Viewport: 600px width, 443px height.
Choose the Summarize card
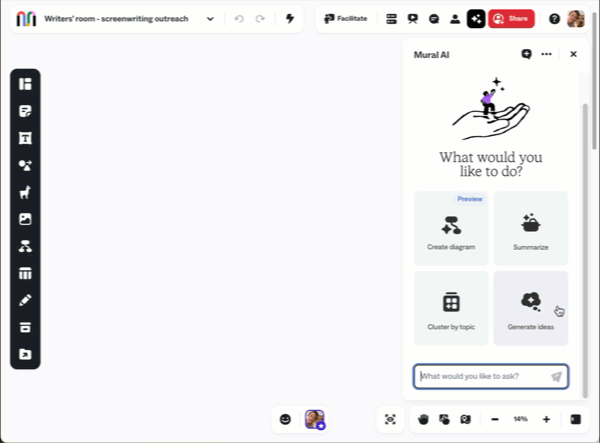coord(531,228)
